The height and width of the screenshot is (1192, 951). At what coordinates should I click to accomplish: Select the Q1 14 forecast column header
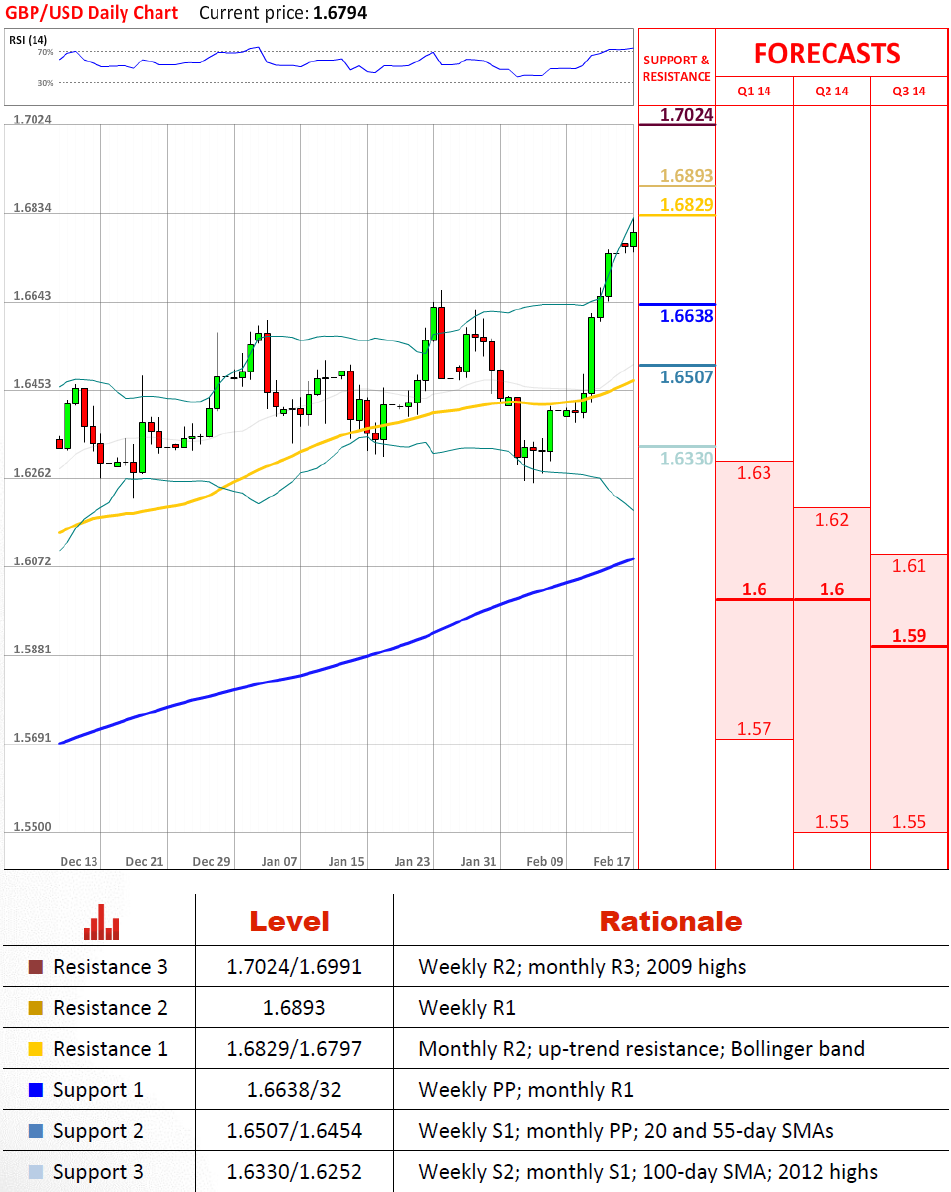point(754,91)
